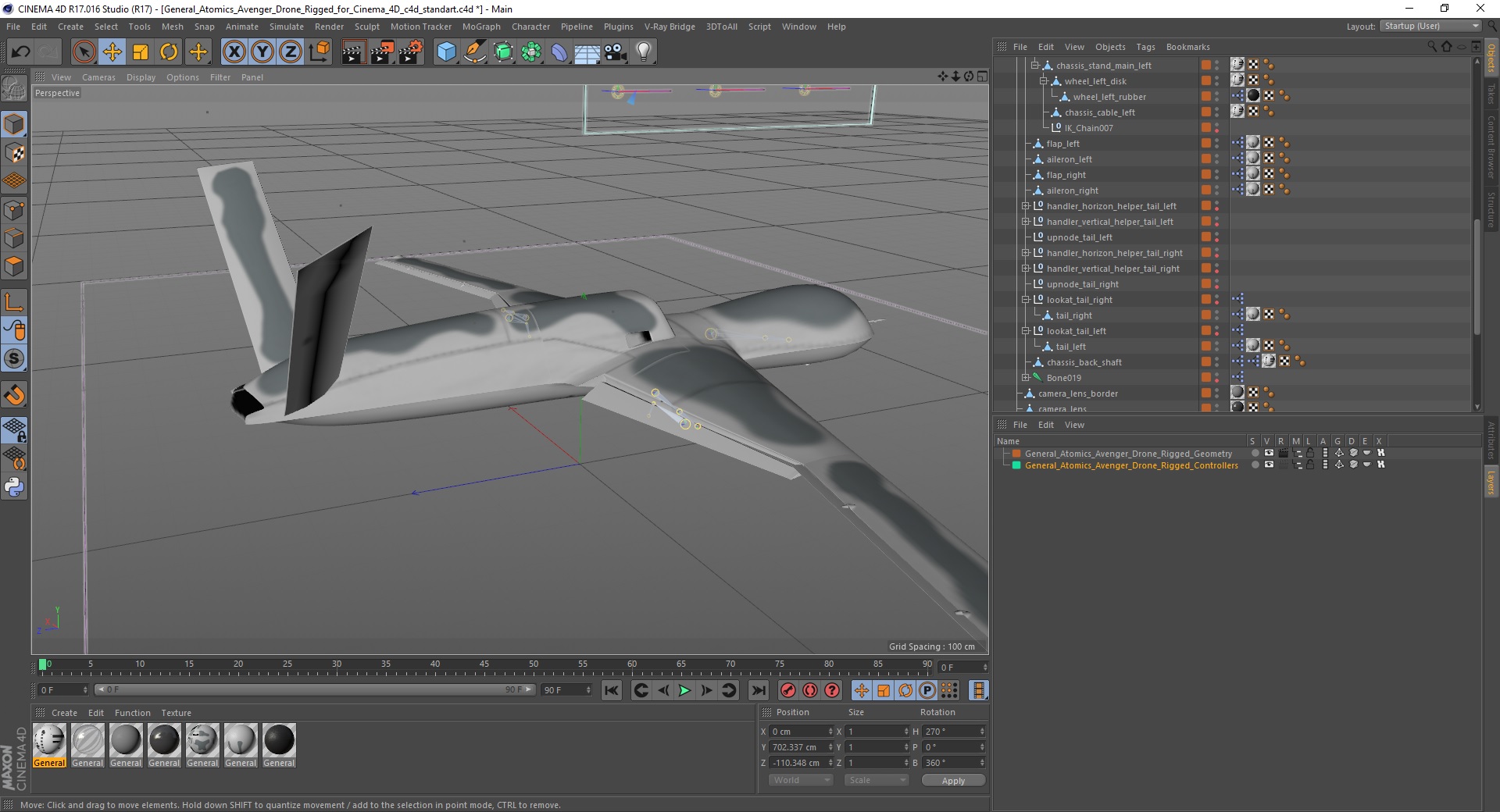Click the Y position field 702.337 cm
Image resolution: width=1500 pixels, height=812 pixels.
point(801,747)
